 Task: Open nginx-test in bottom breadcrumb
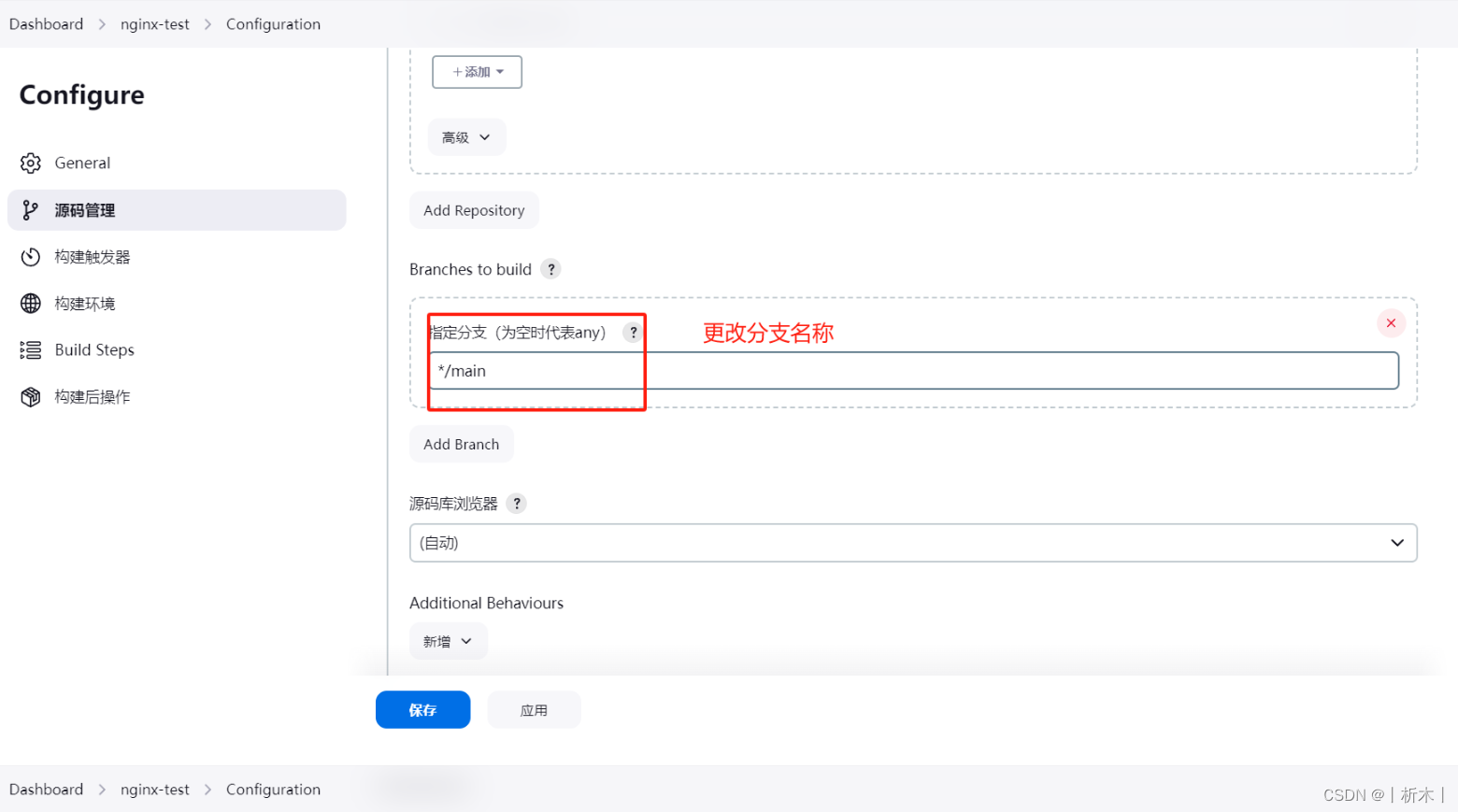coord(155,790)
